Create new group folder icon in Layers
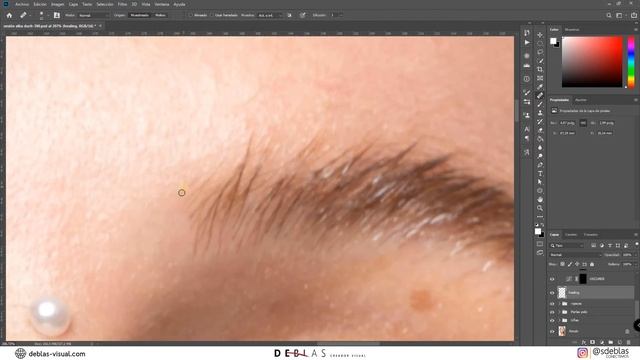 tap(611, 342)
